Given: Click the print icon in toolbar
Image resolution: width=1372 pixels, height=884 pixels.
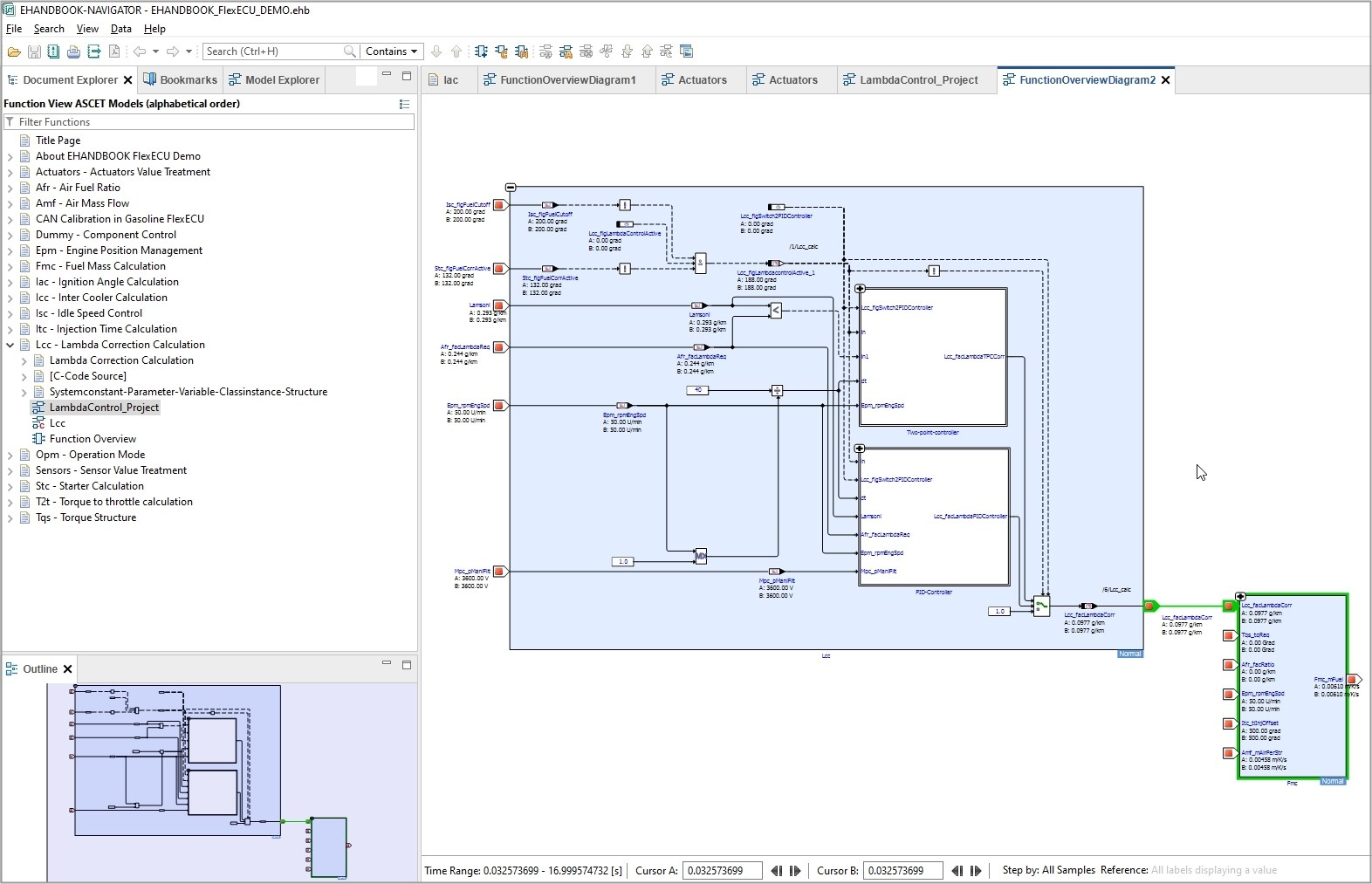Looking at the screenshot, I should 73,51.
